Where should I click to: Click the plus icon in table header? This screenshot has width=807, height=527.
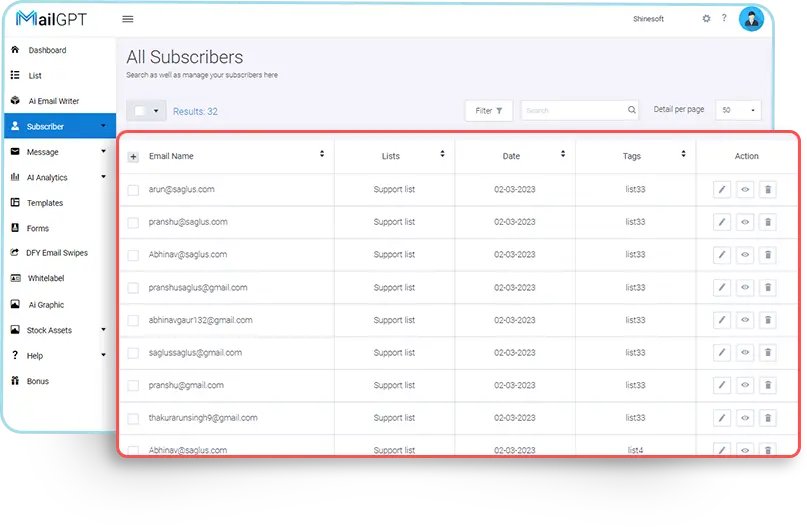(133, 157)
